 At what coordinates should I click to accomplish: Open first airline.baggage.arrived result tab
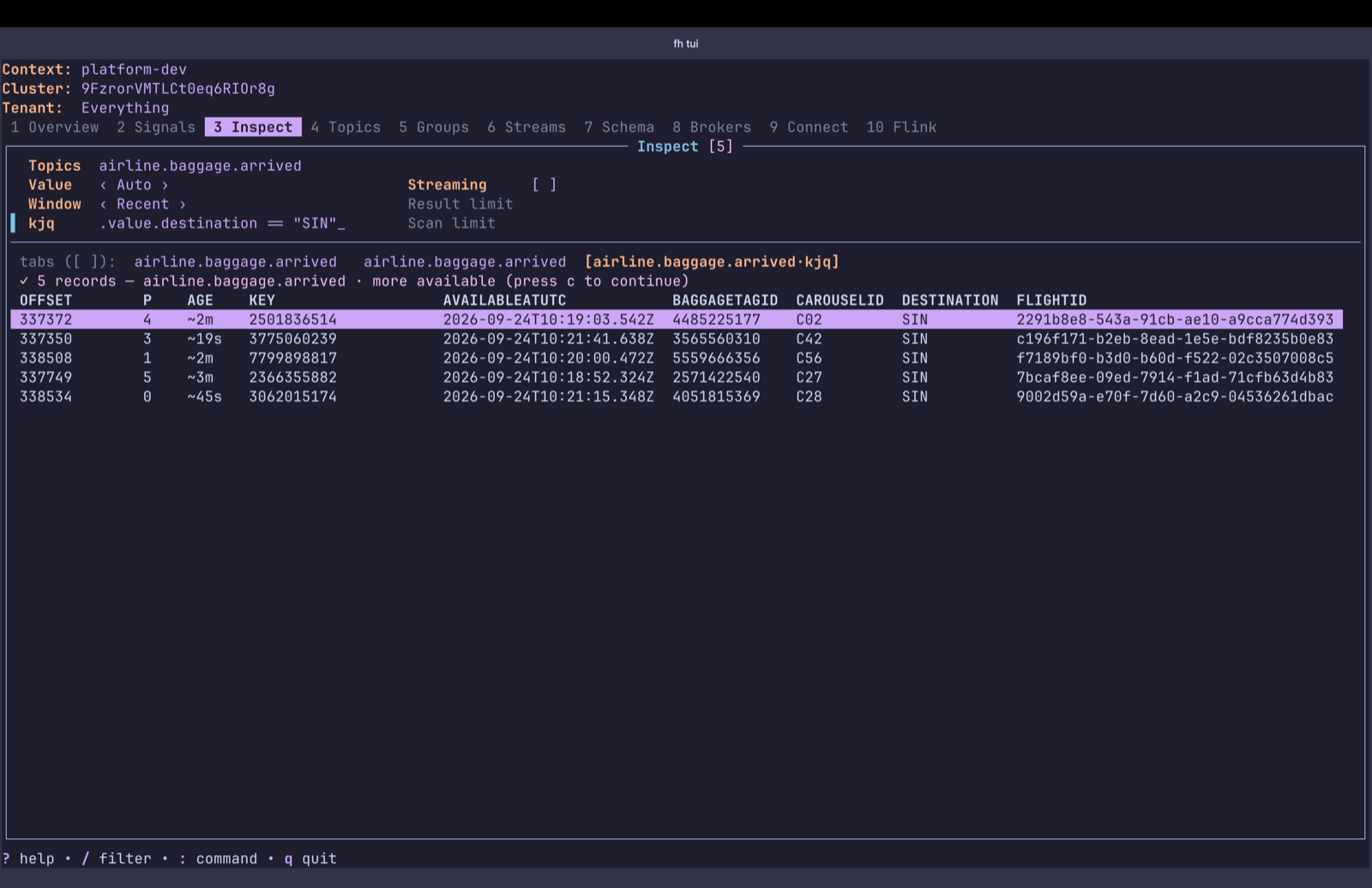coord(235,262)
